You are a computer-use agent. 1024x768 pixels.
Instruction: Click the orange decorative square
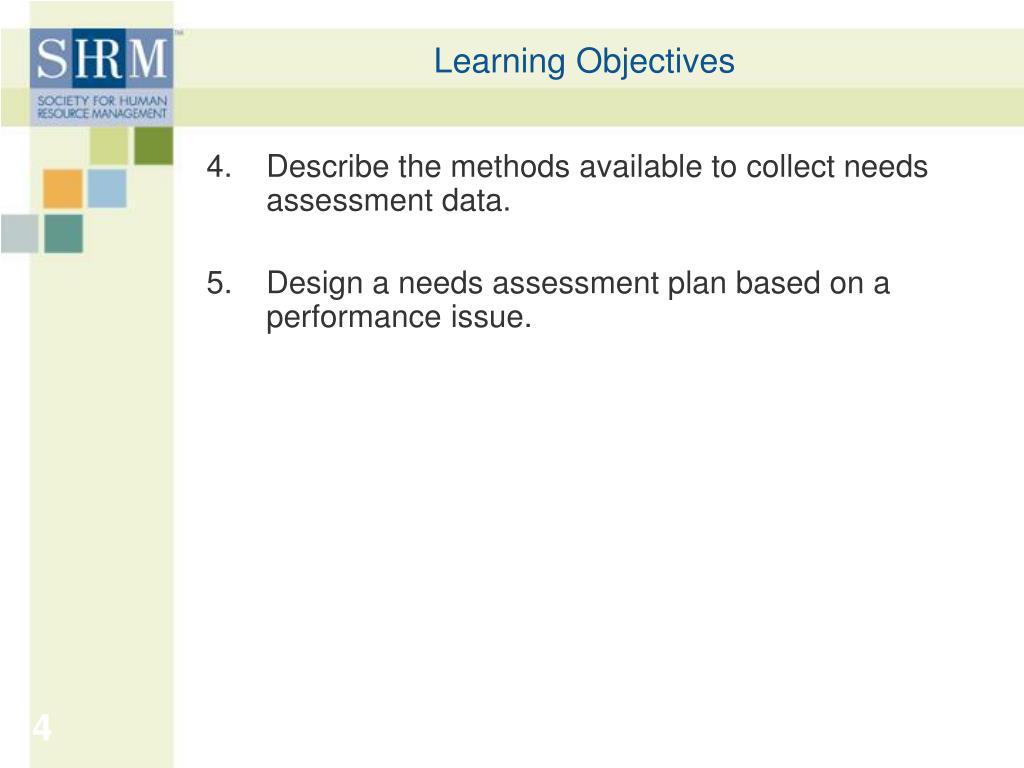[63, 189]
